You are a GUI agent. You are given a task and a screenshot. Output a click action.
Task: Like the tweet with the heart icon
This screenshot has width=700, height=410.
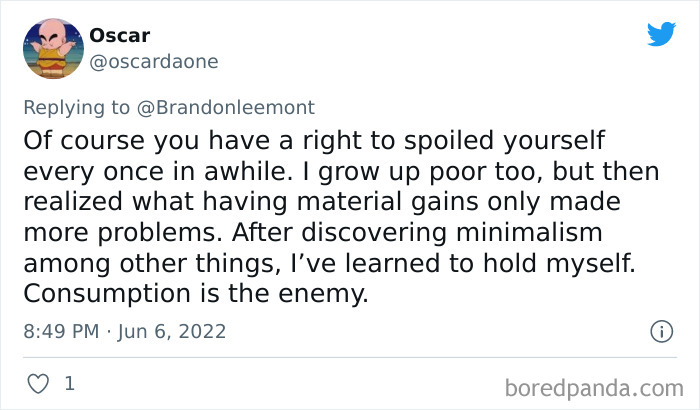point(38,384)
